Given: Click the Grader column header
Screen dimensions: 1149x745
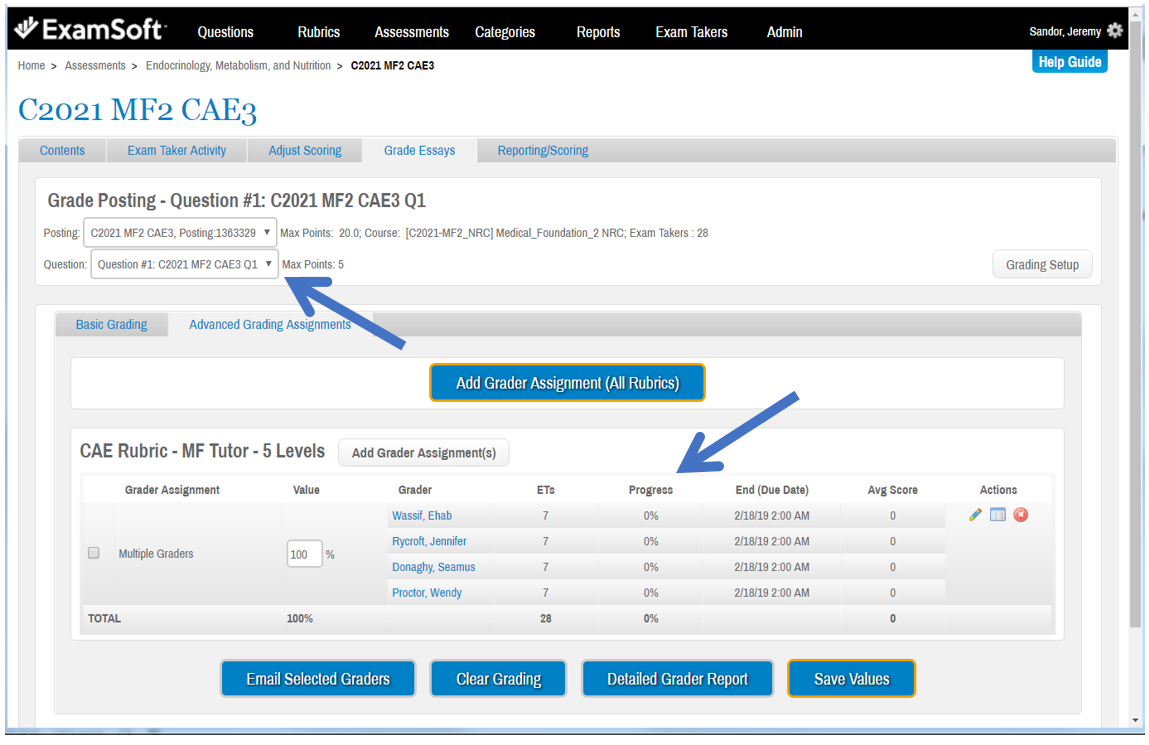Looking at the screenshot, I should pos(415,490).
